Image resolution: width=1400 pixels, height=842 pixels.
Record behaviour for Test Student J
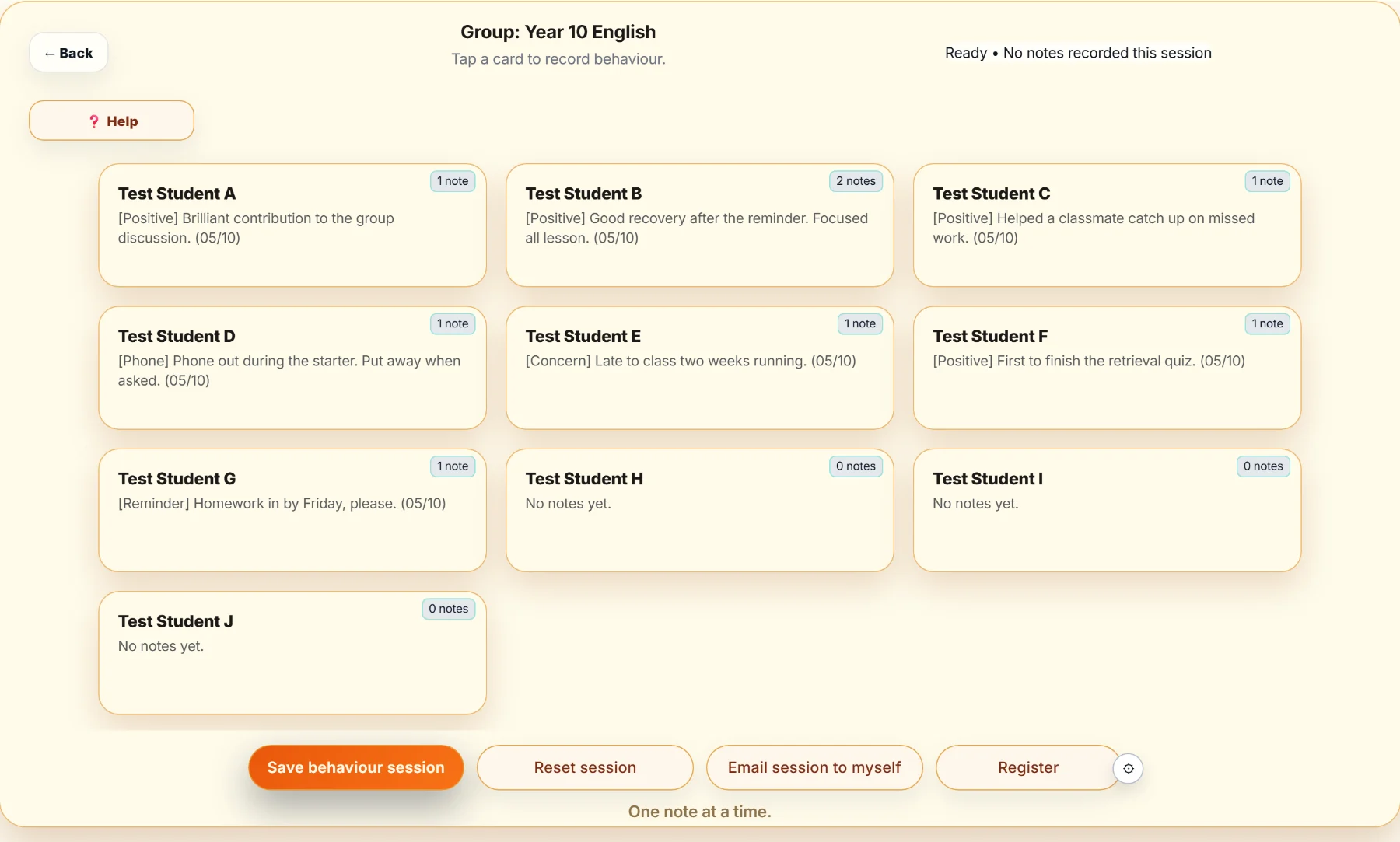tap(292, 653)
